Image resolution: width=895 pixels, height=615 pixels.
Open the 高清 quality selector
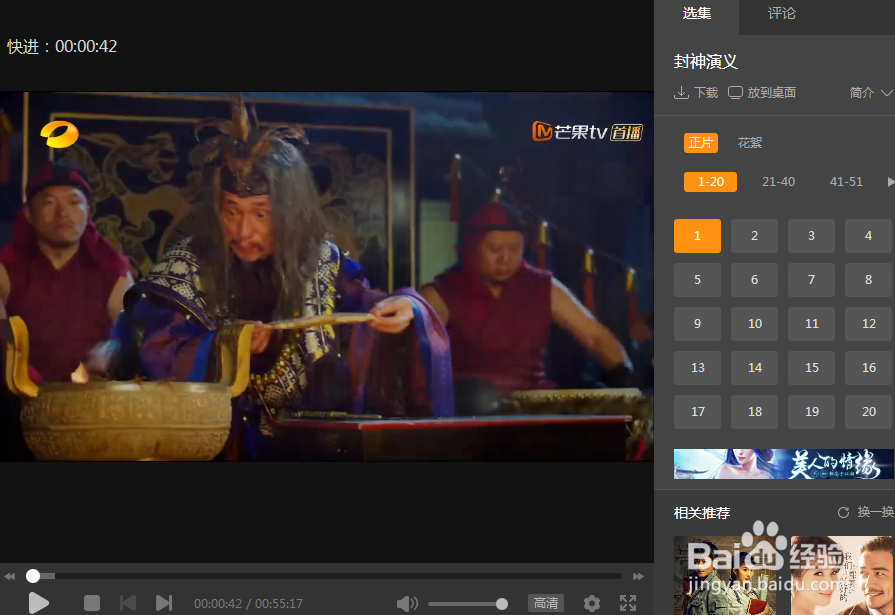point(546,603)
